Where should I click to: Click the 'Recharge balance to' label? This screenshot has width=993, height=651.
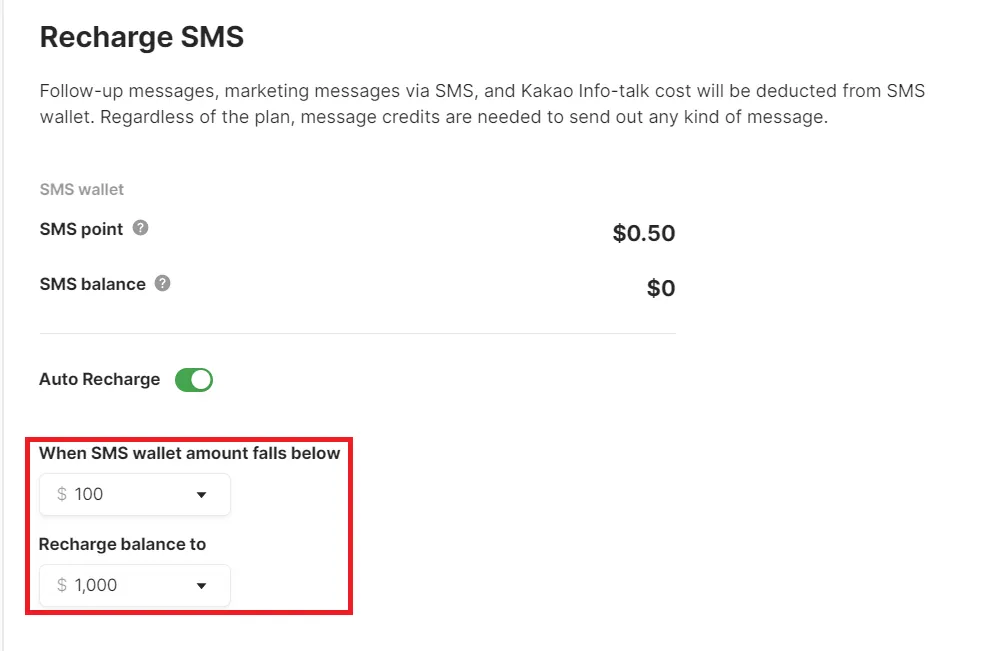[x=122, y=544]
